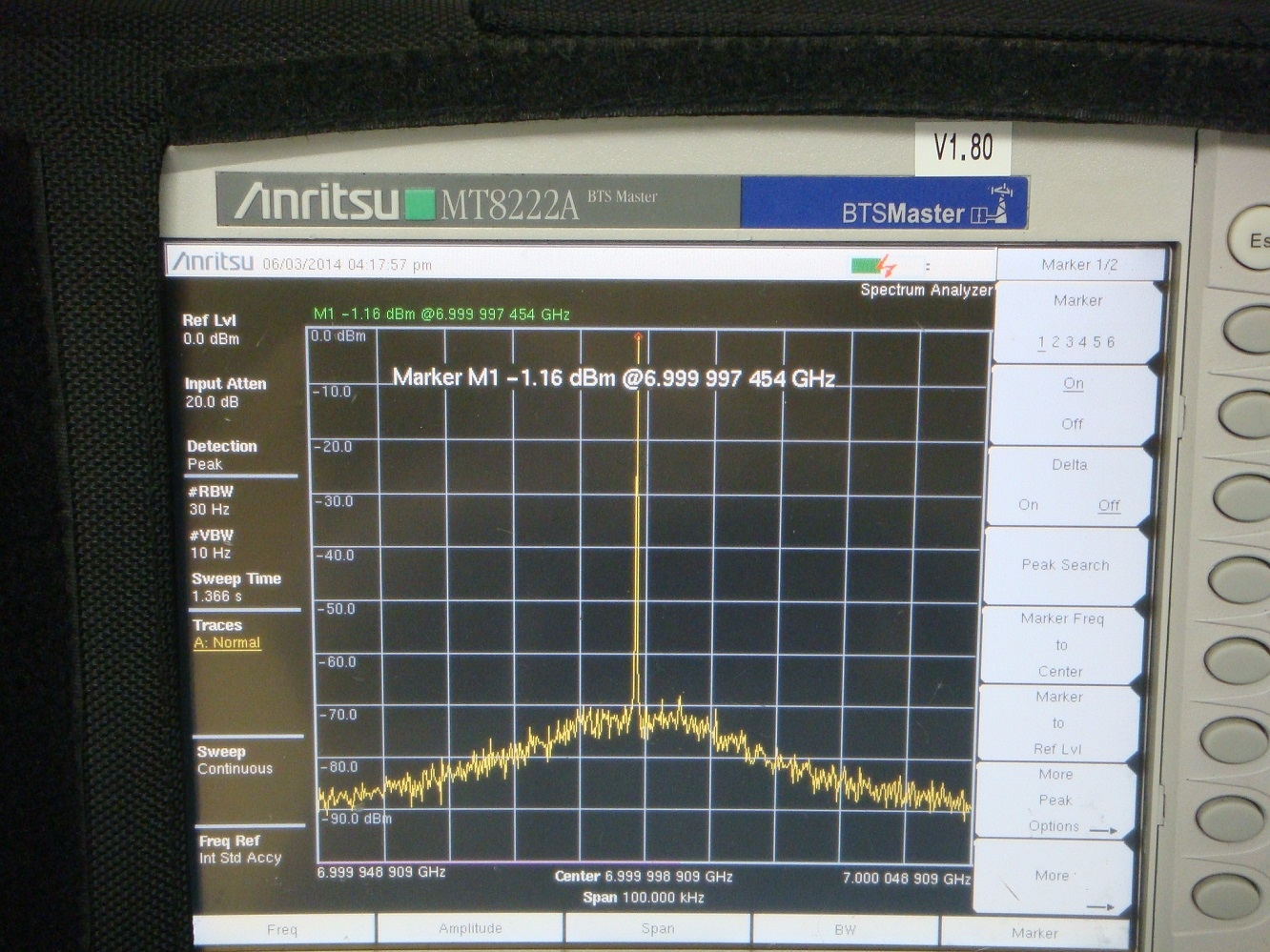The image size is (1270, 952).
Task: Select Sweep Time 1.366 s setting
Action: click(x=236, y=587)
